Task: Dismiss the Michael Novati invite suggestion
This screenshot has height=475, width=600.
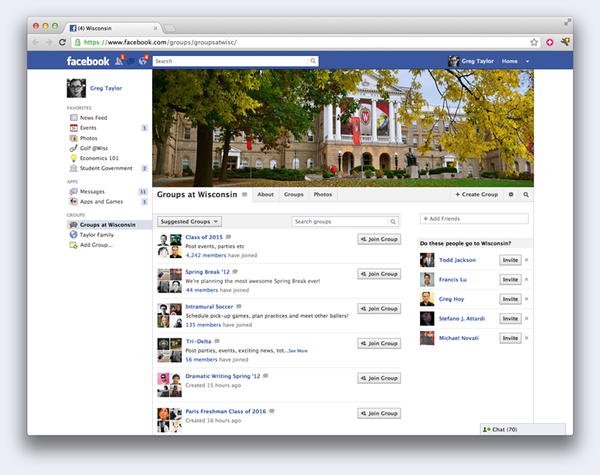Action: (x=527, y=338)
